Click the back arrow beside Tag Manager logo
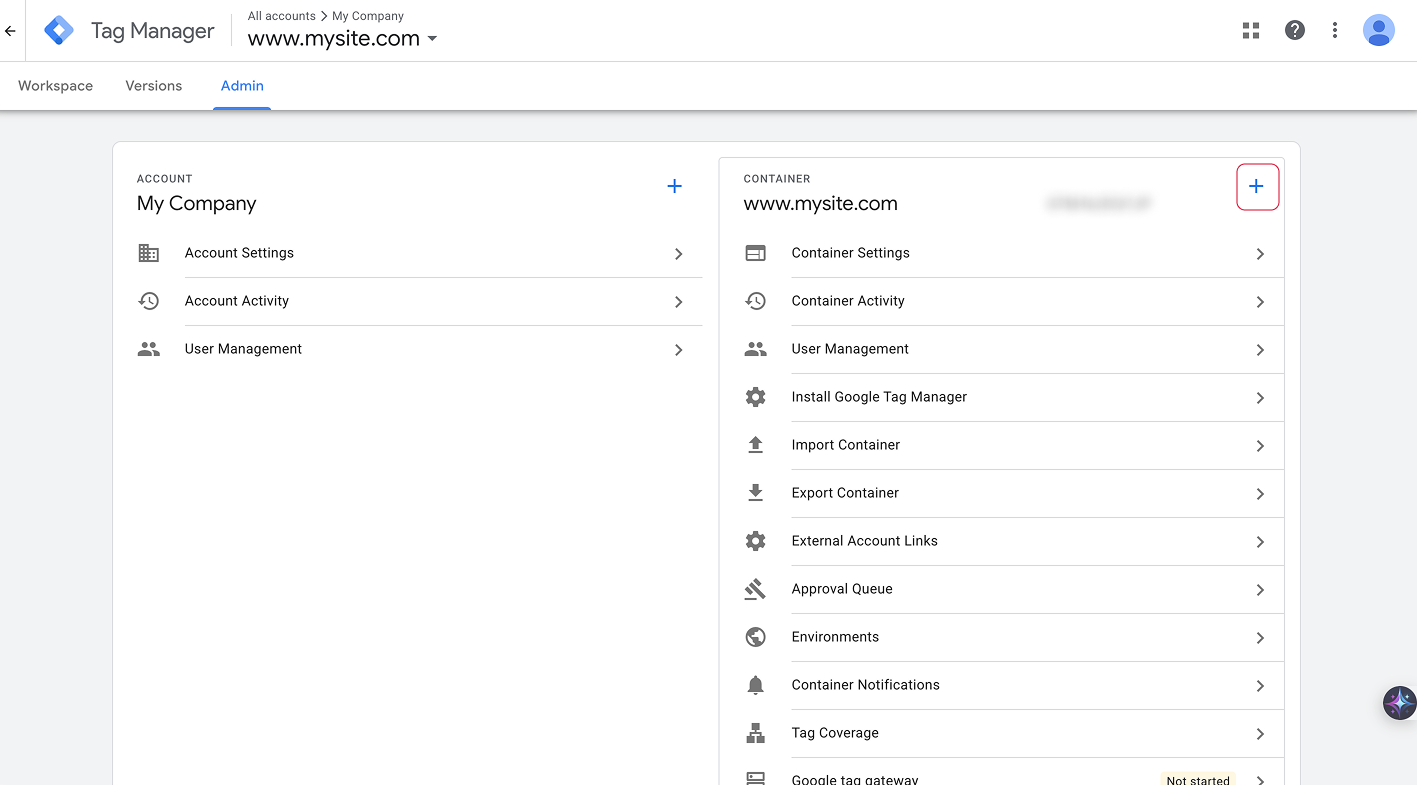 (11, 31)
